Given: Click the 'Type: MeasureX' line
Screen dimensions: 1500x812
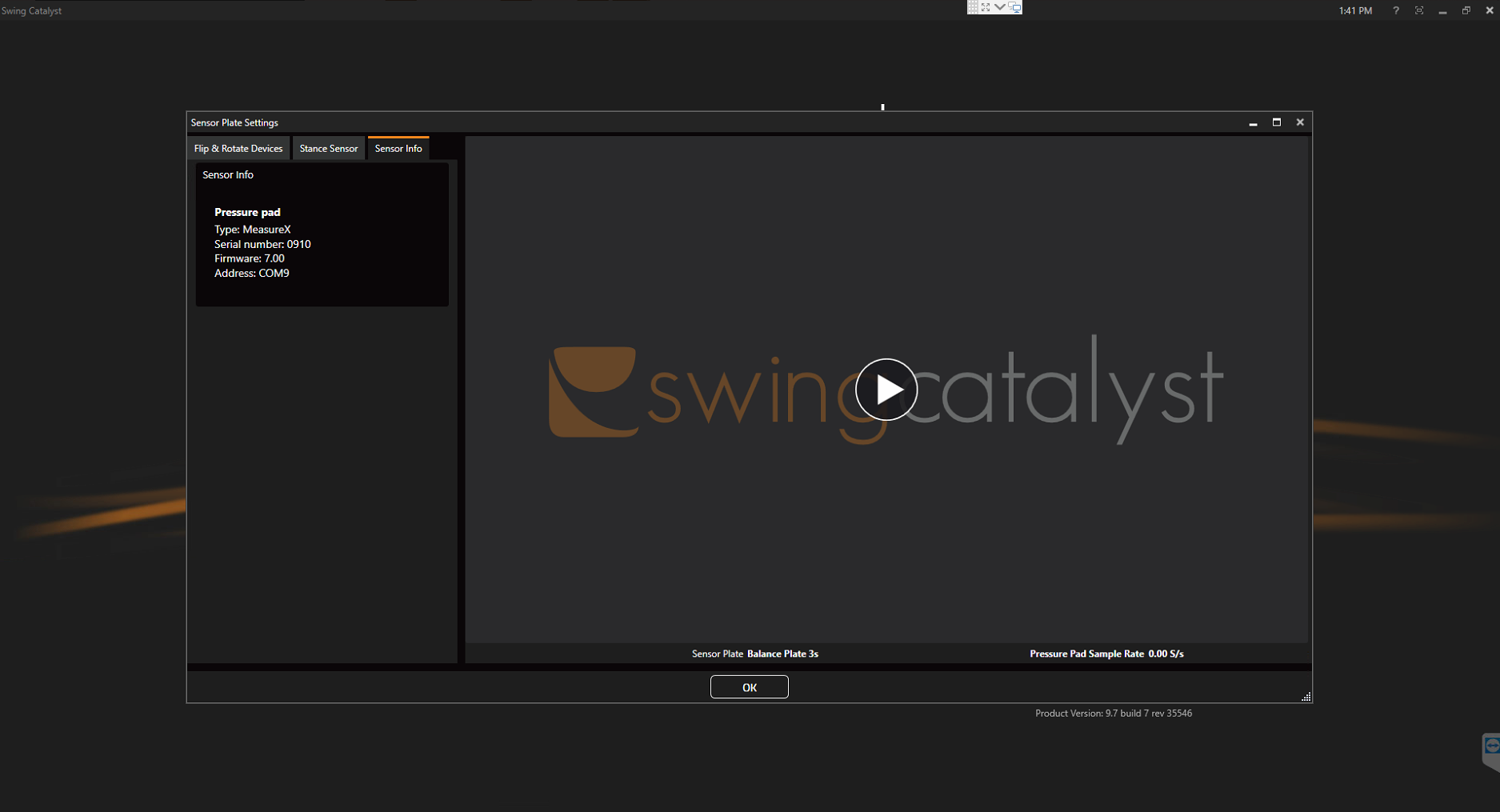Looking at the screenshot, I should (253, 230).
